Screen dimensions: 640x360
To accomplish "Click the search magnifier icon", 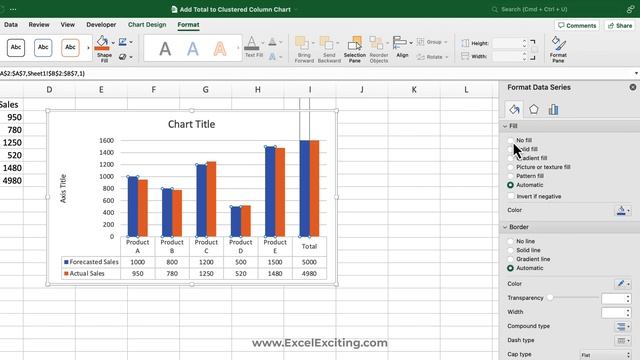I will [494, 9].
